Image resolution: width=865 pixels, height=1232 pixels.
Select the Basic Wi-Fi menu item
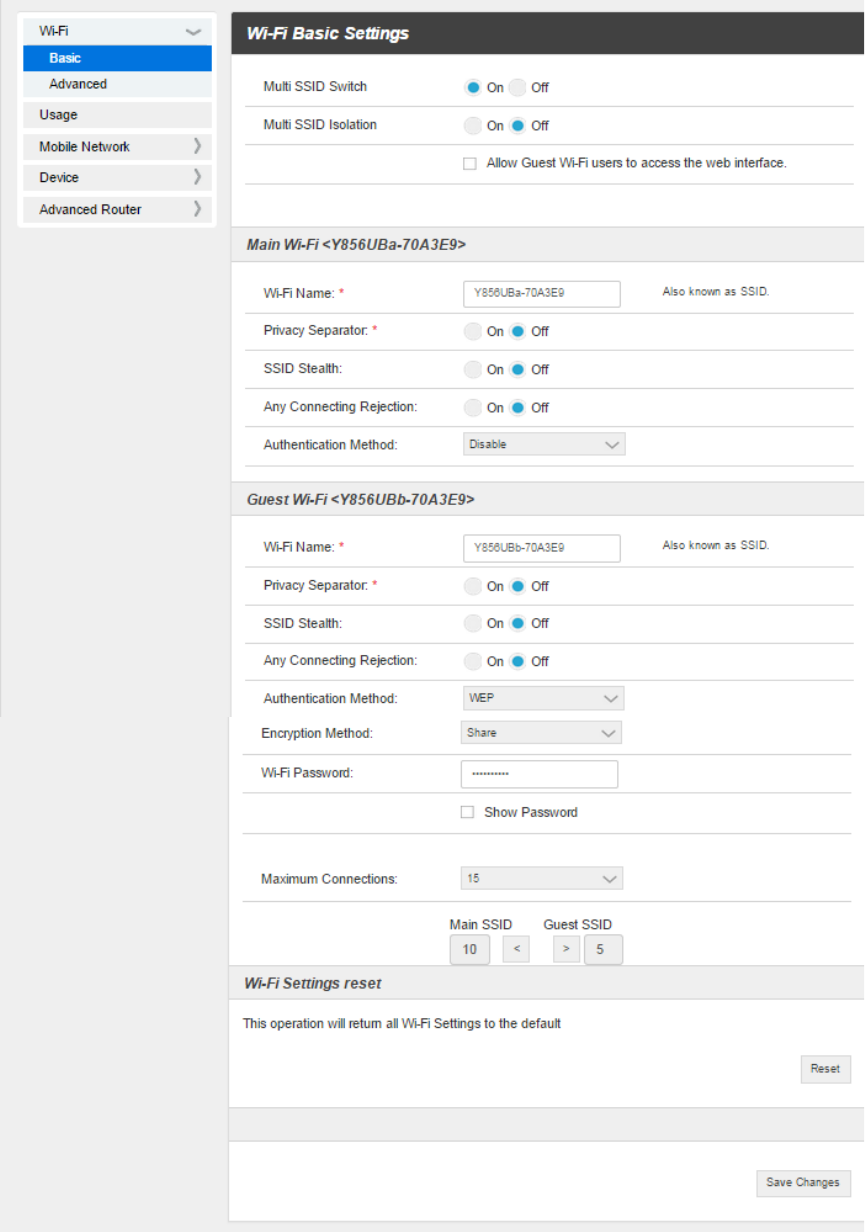[117, 58]
